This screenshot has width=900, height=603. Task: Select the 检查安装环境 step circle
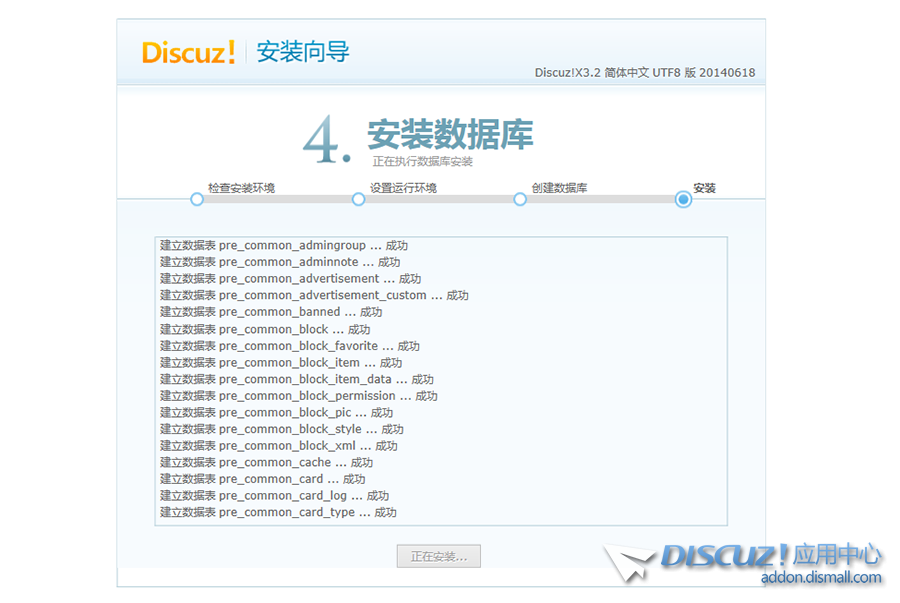pyautogui.click(x=196, y=199)
